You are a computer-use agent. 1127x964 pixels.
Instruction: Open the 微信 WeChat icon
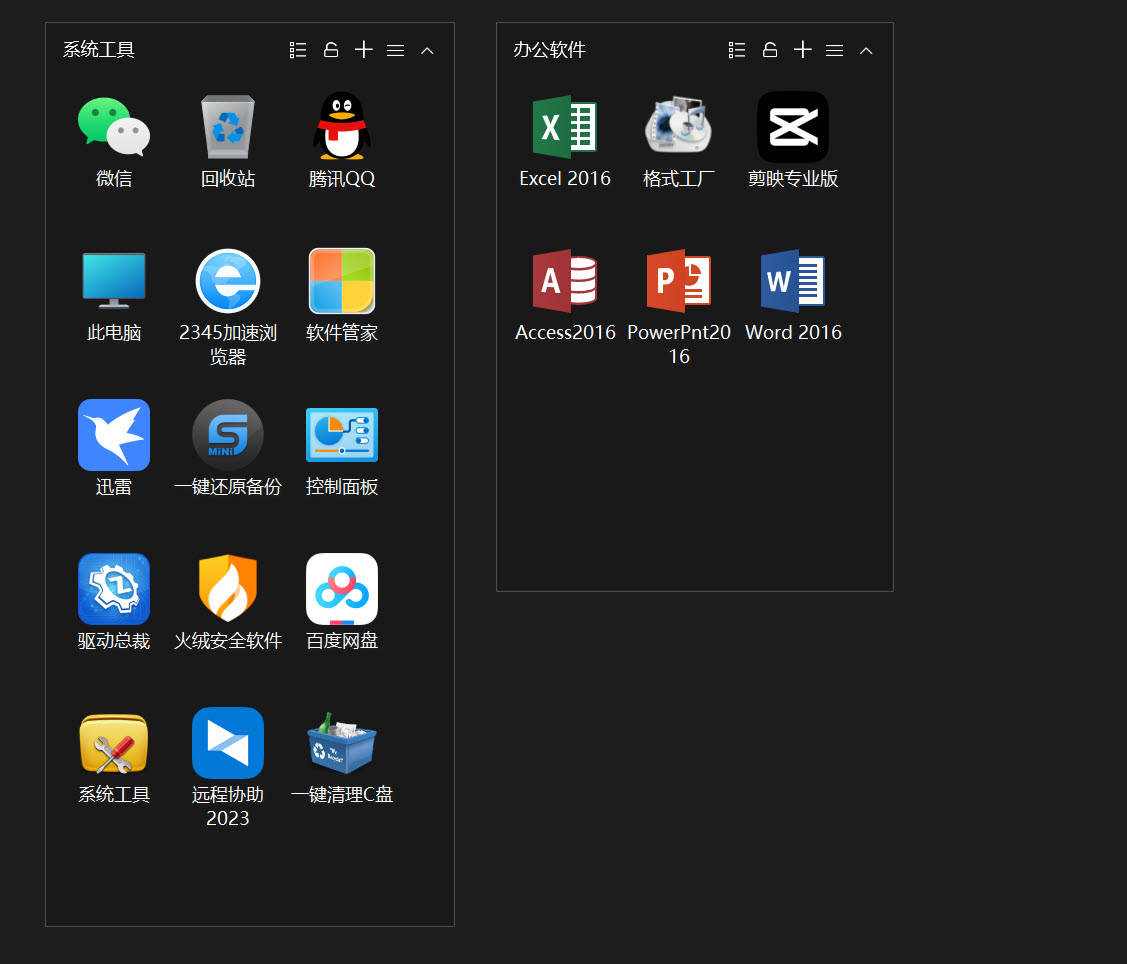pos(114,127)
